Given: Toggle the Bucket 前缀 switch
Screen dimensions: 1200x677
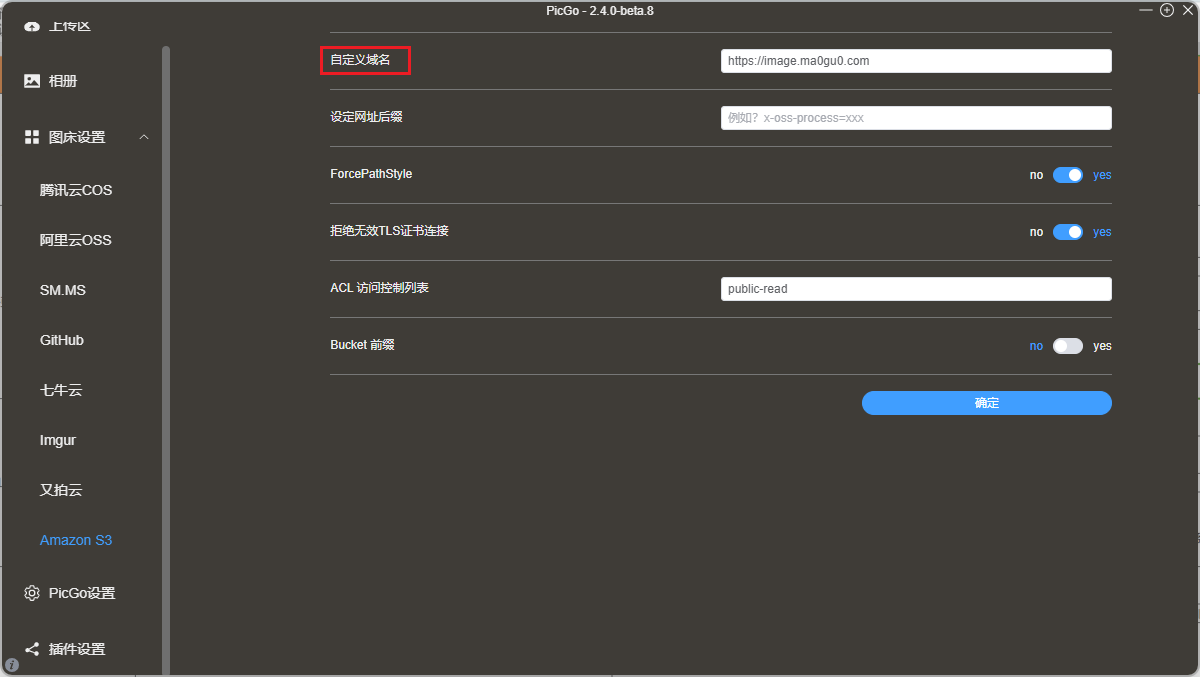Looking at the screenshot, I should coord(1068,346).
